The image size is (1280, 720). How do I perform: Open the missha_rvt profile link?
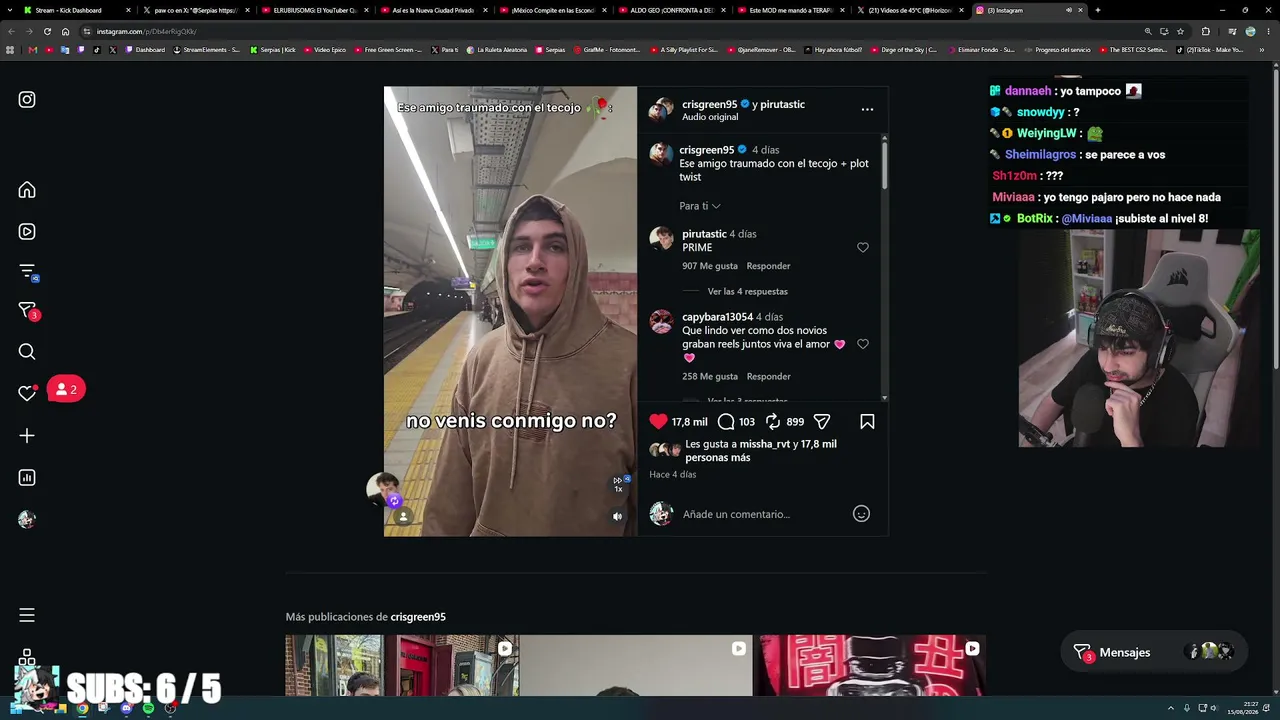(764, 444)
